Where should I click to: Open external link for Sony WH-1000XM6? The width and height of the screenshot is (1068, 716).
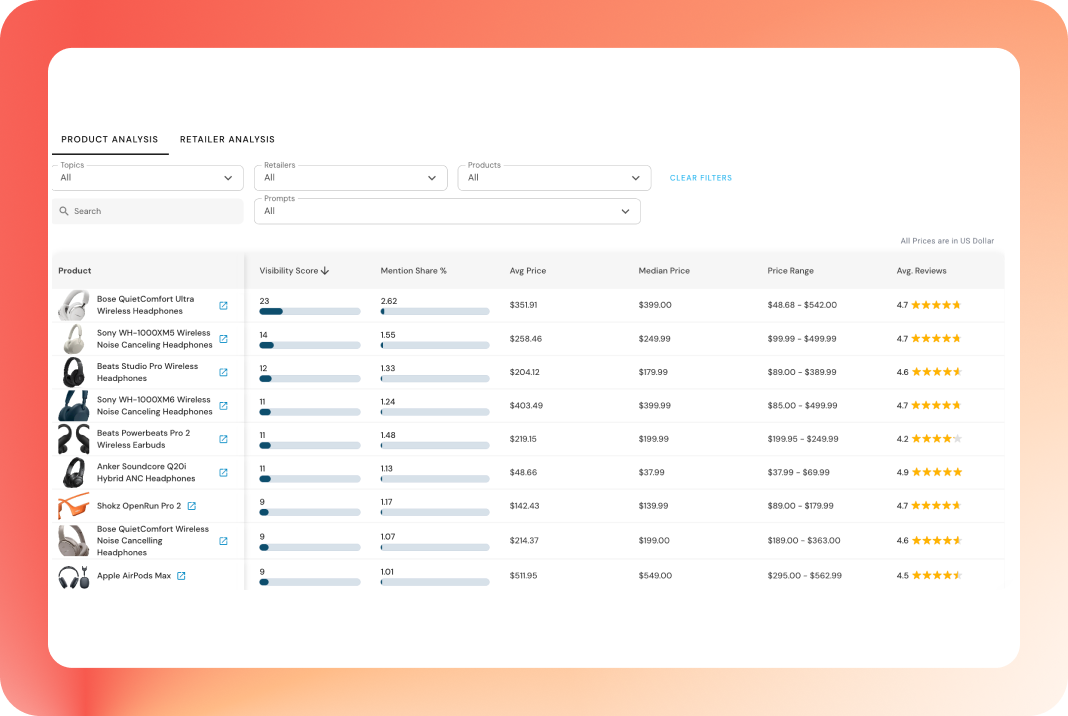[x=223, y=406]
